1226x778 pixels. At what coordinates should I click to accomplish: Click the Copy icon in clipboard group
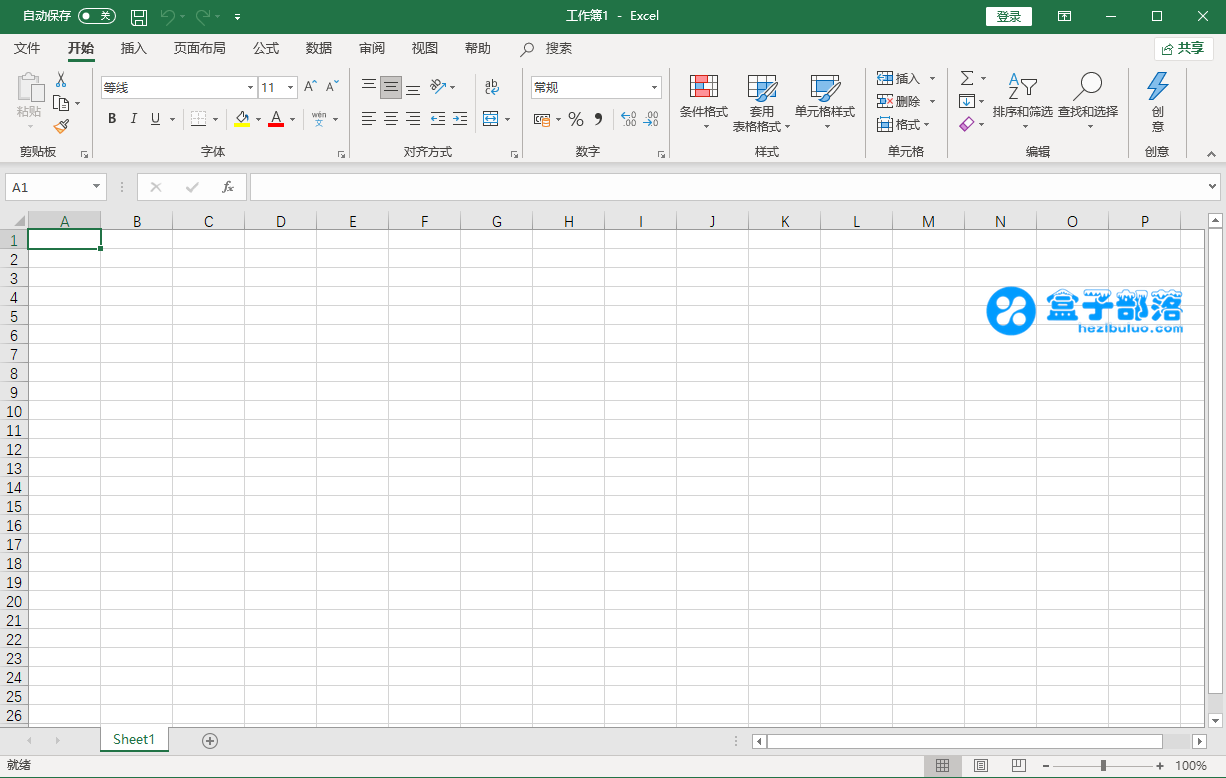point(61,103)
